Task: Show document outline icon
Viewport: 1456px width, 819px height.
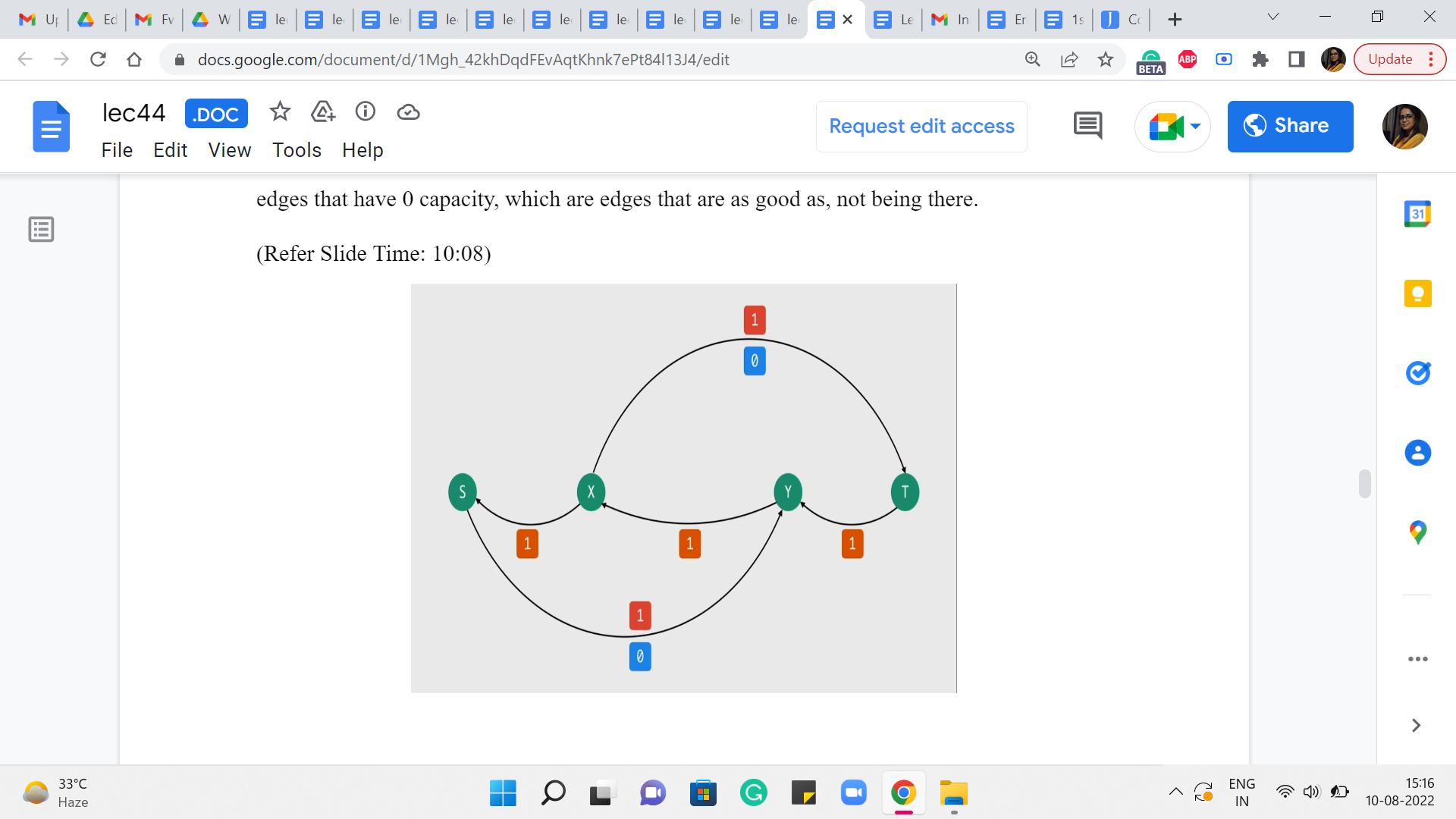Action: 41,229
